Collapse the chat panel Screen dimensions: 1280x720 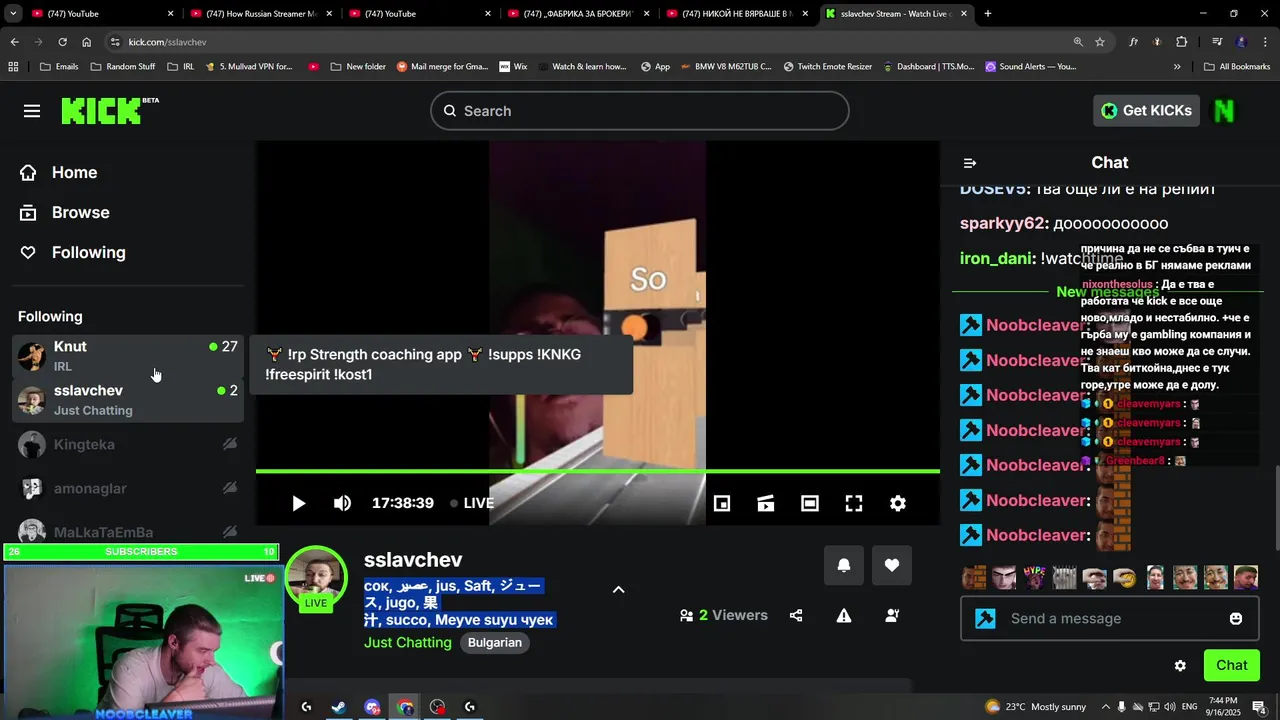coord(969,163)
